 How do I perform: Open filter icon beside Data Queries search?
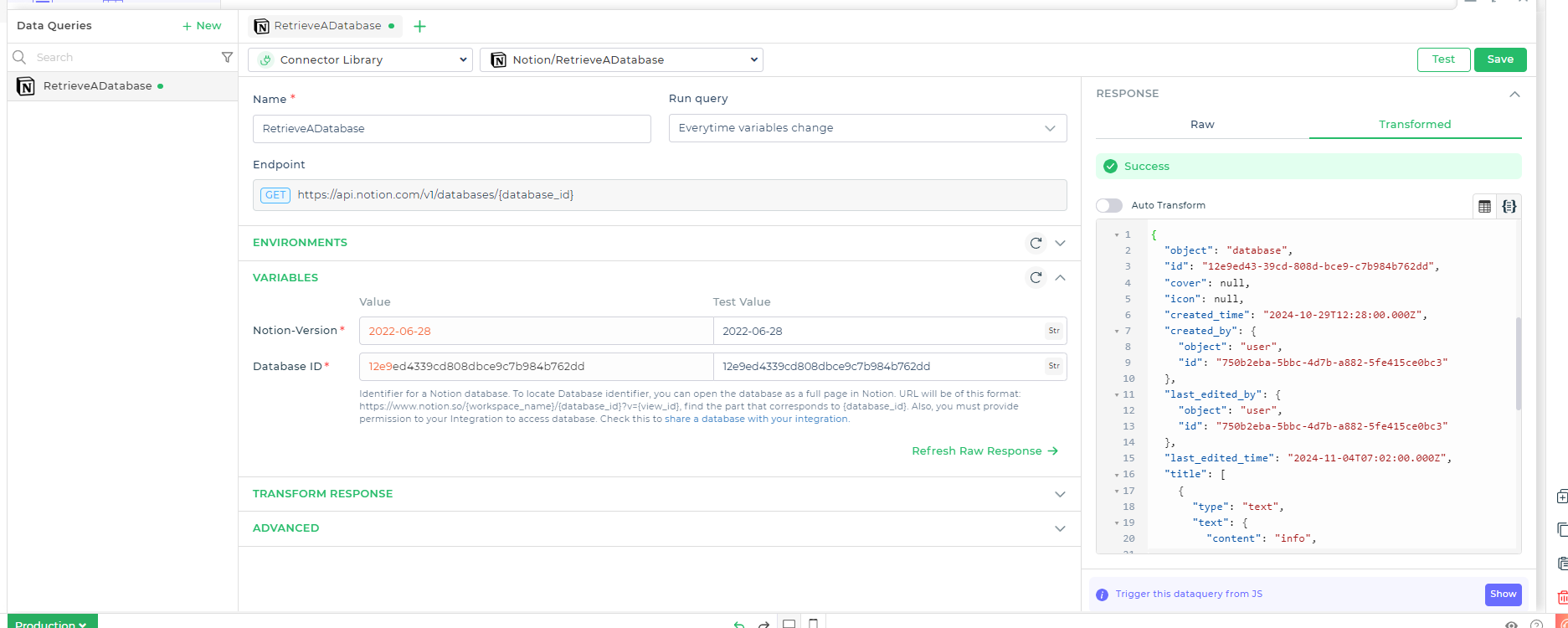tap(227, 57)
